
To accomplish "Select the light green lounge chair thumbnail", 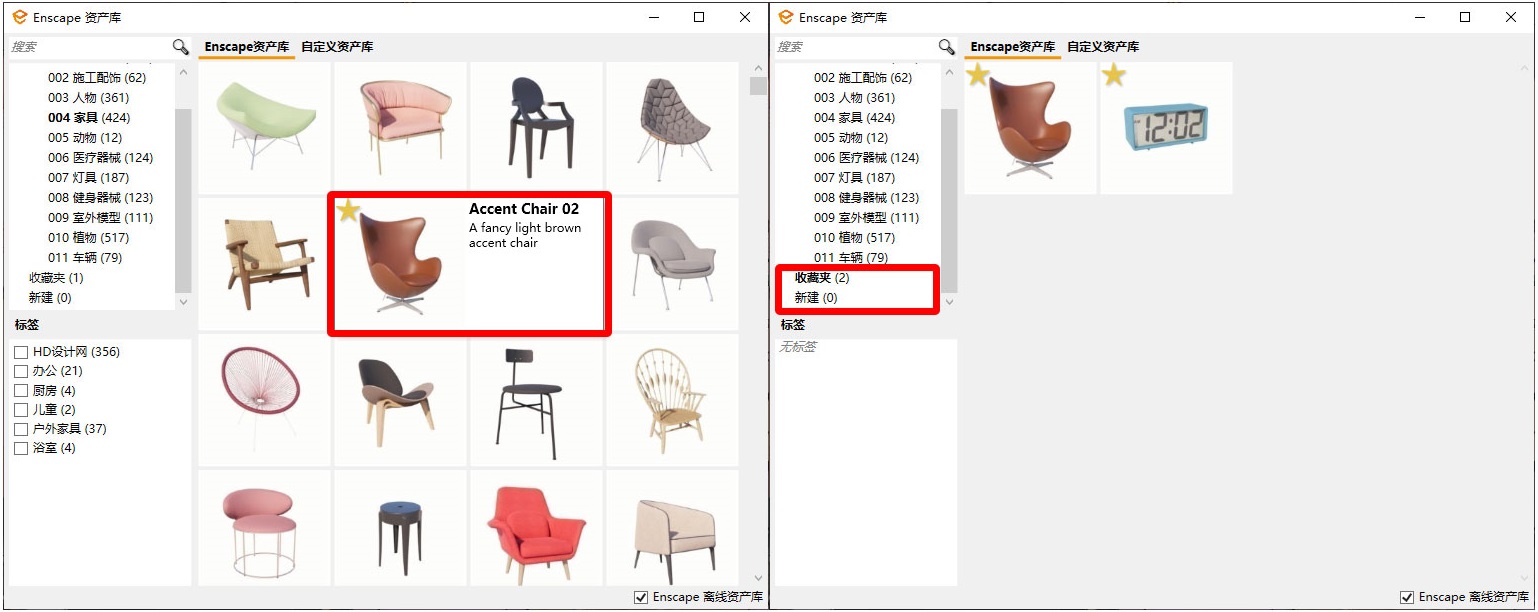I will click(264, 128).
